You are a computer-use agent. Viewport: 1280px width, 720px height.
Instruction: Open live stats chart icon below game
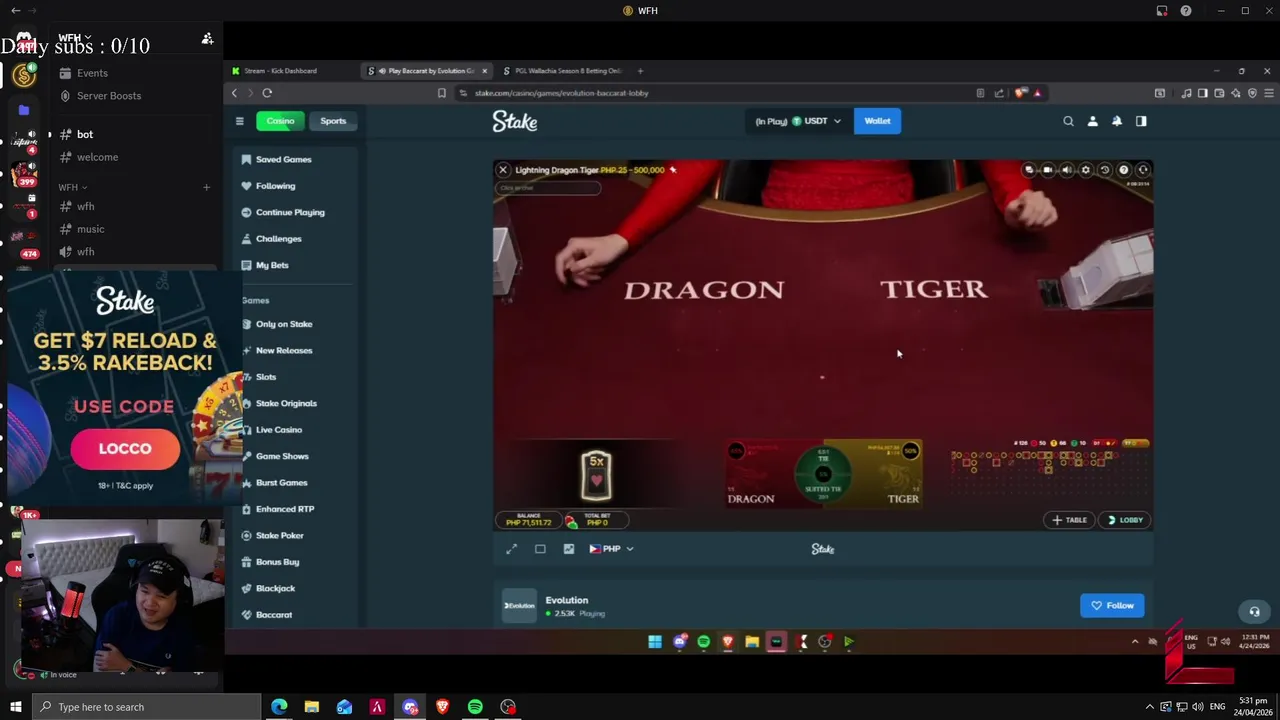coord(569,549)
